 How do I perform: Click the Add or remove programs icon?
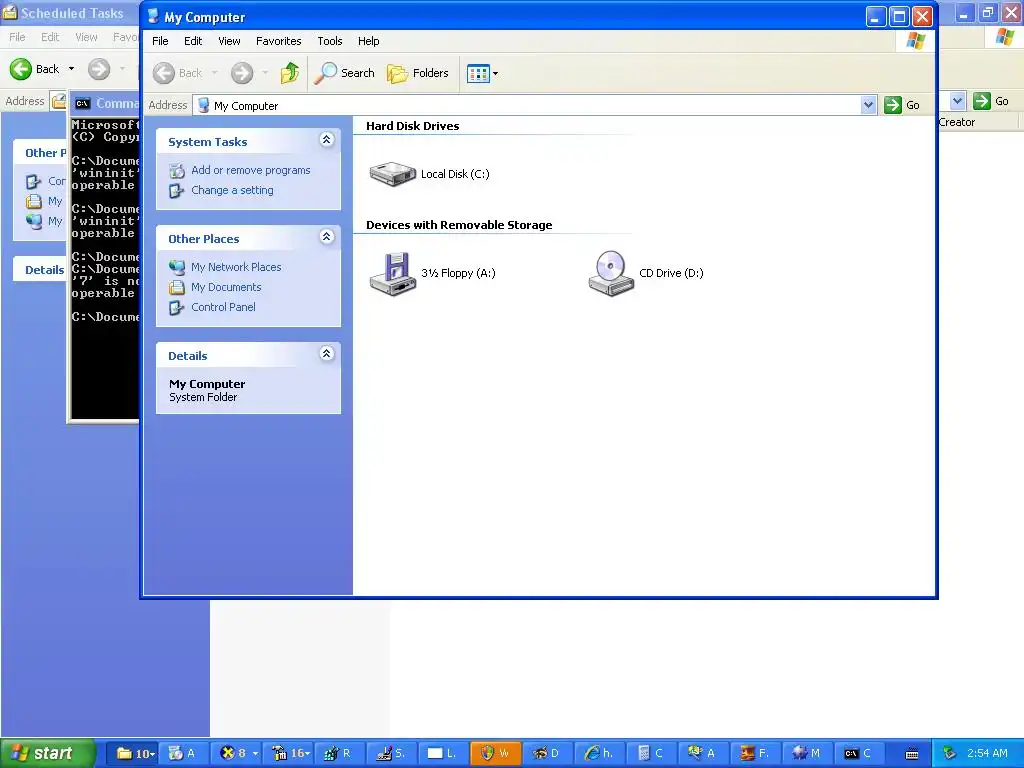(177, 170)
